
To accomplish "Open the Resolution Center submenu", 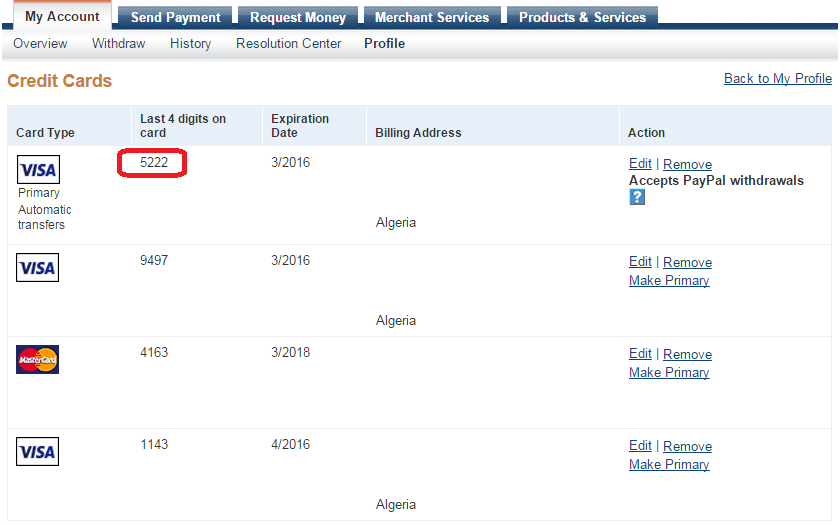I will click(x=288, y=43).
